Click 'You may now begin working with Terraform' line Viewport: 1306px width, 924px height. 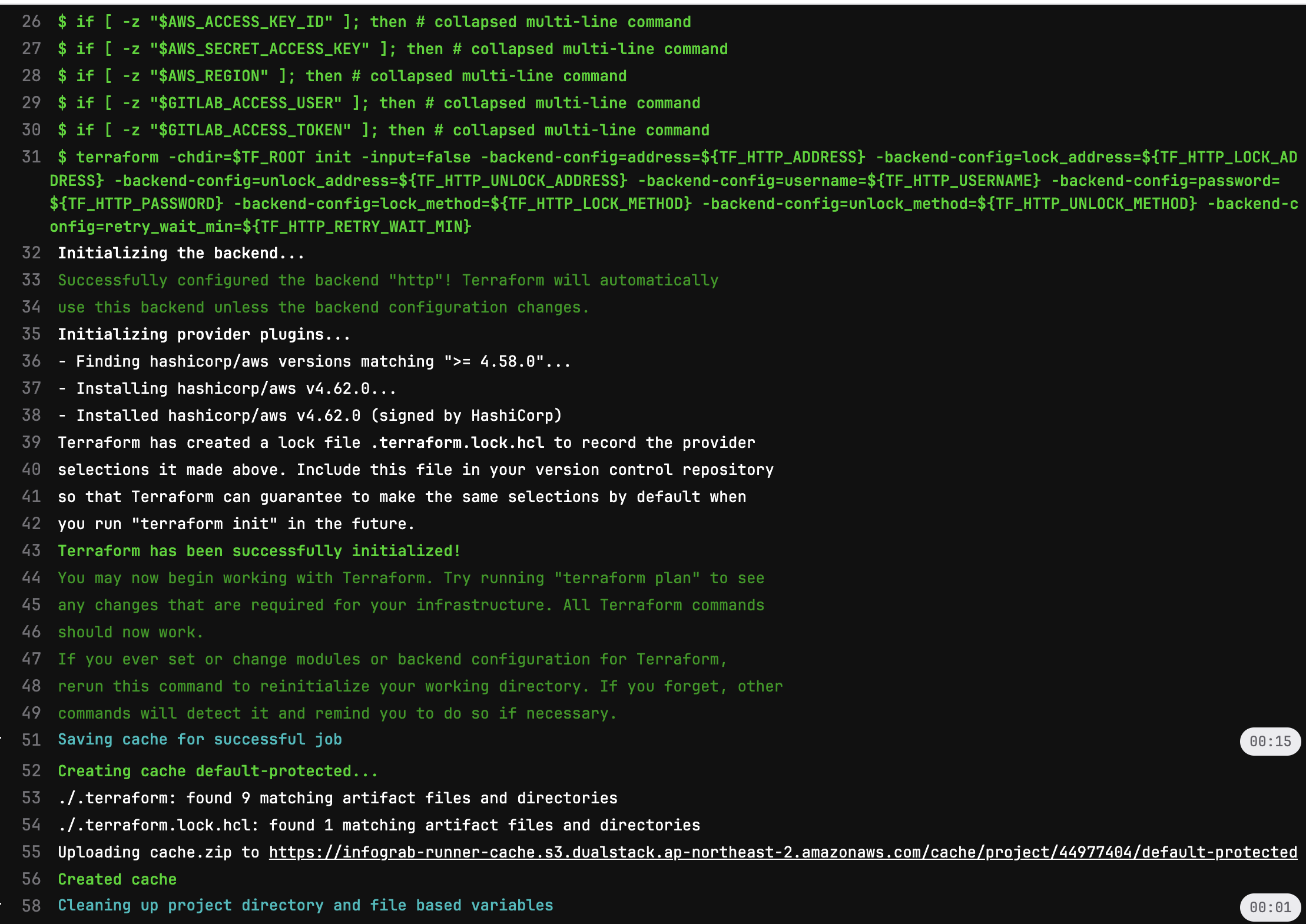pos(411,578)
